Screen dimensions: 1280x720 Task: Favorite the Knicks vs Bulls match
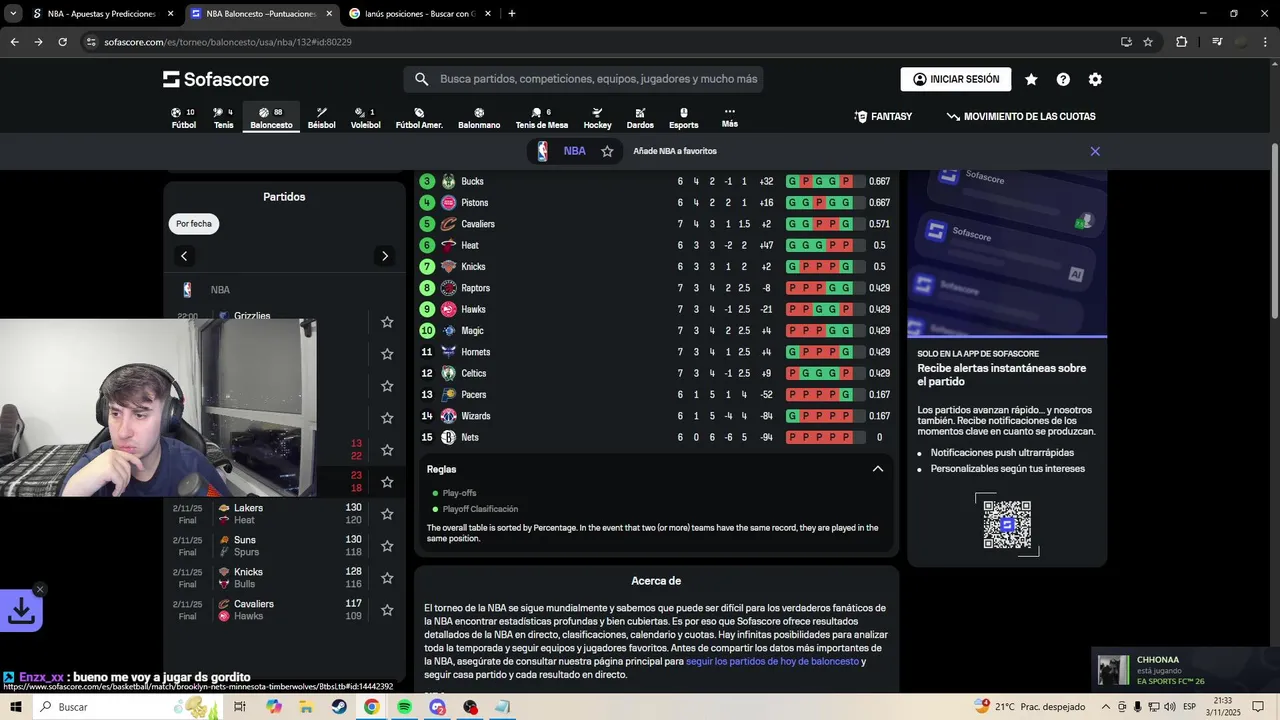[387, 578]
